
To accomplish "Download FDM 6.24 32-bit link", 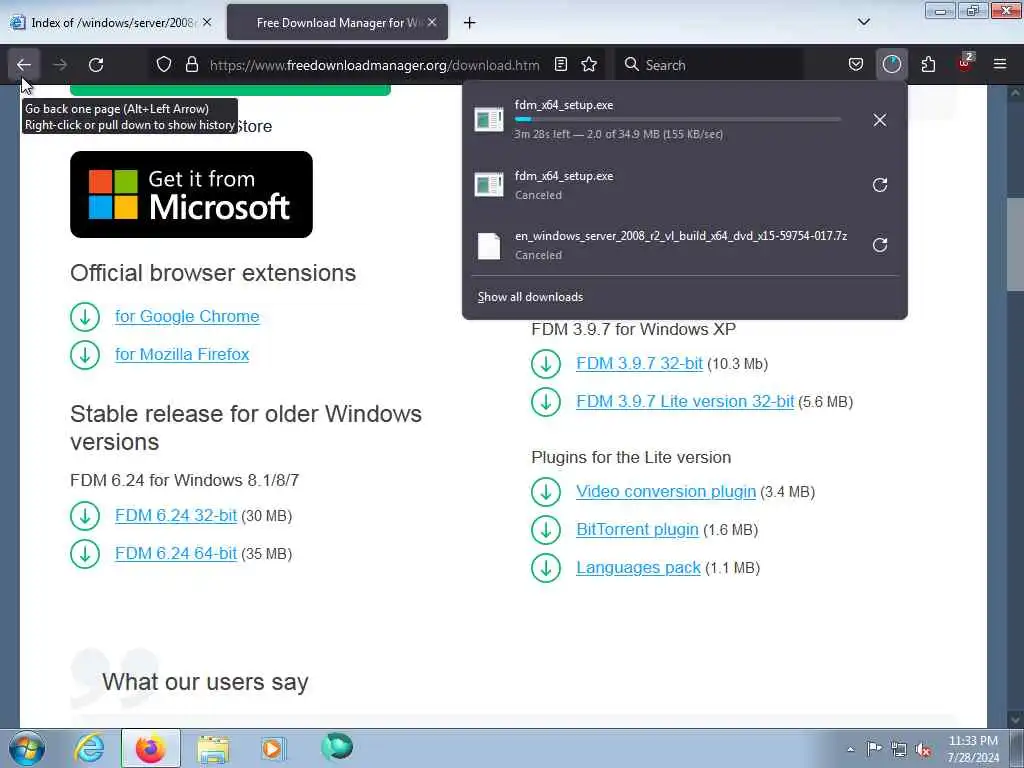I will point(176,516).
